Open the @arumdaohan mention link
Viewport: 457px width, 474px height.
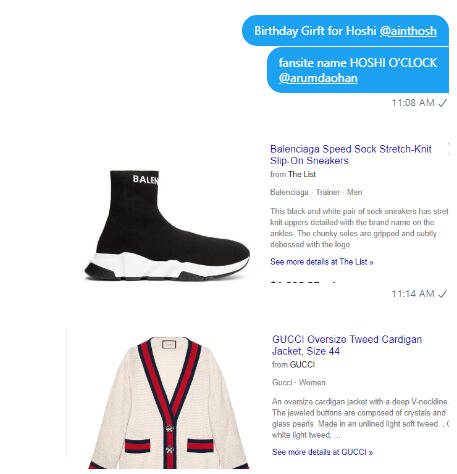(x=318, y=78)
